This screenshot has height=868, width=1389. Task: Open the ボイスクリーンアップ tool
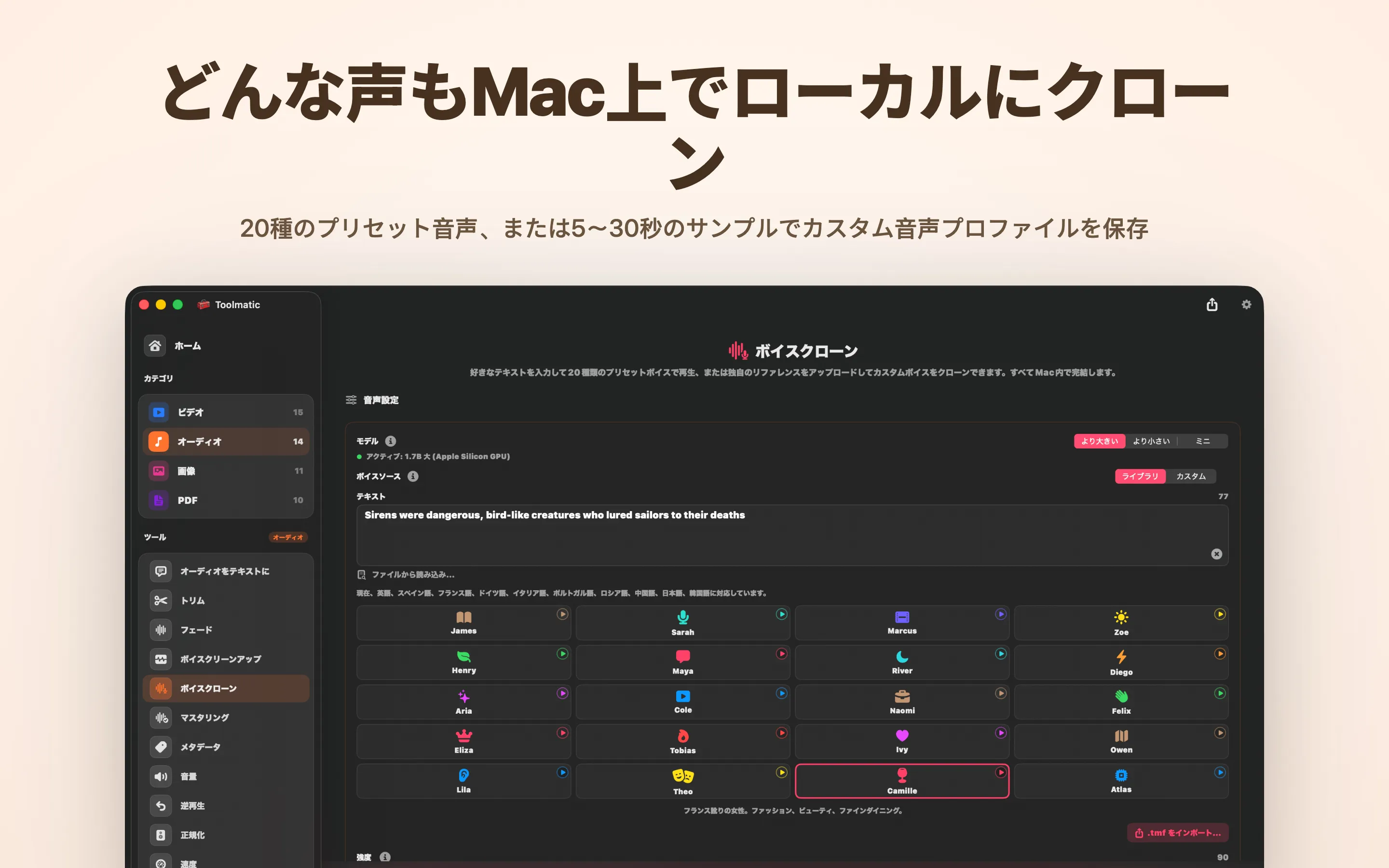coord(226,659)
